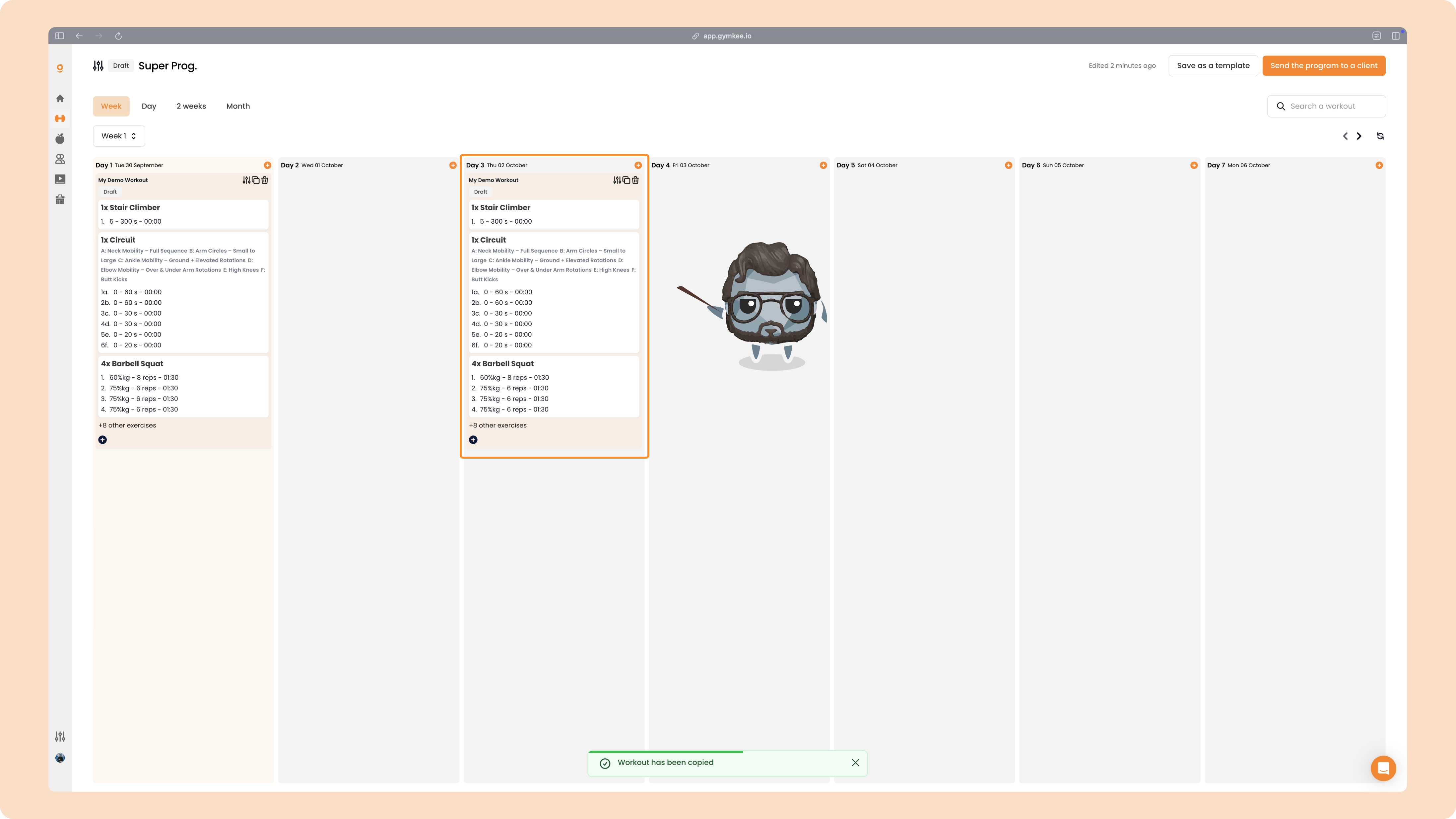Open settings sliders icon at sidebar bottom
This screenshot has width=1456, height=819.
point(60,736)
